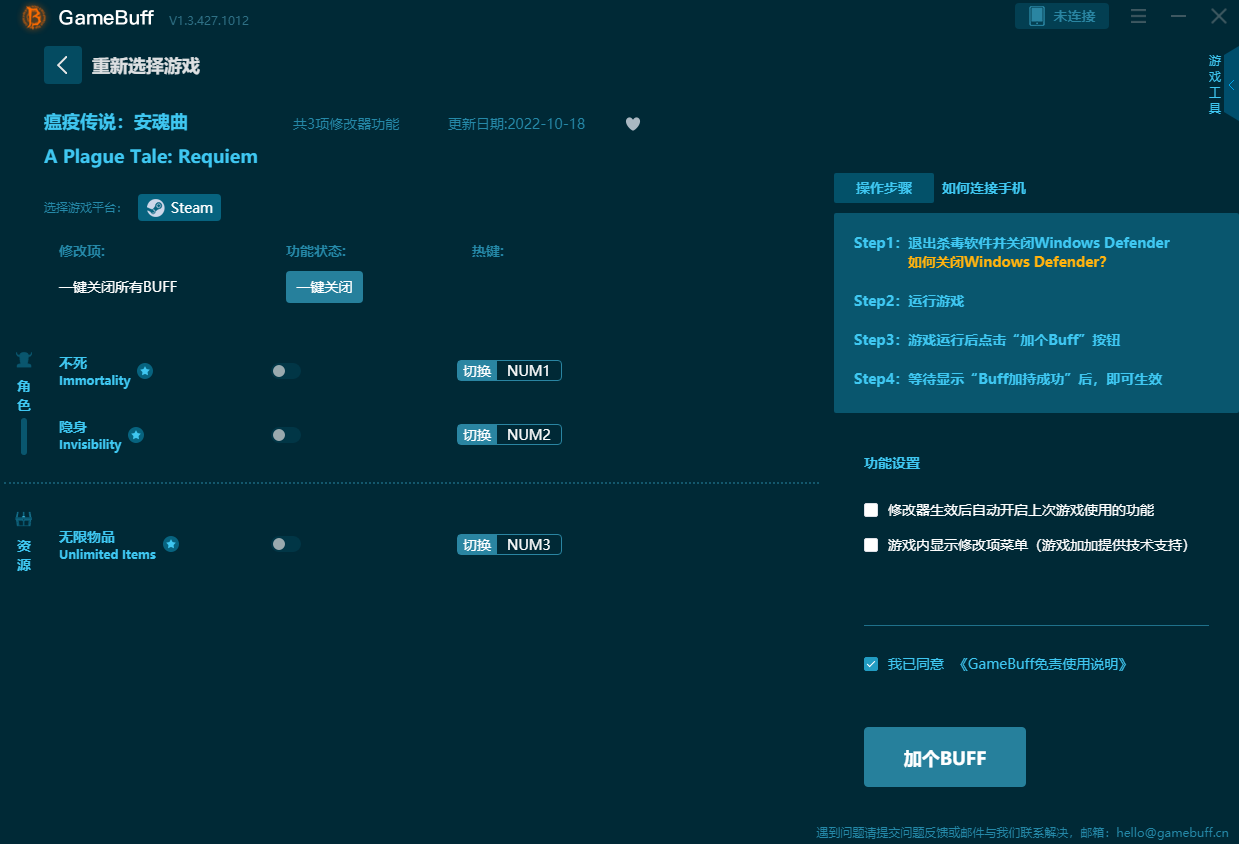Turn on the Unlimited Items toggle
The image size is (1239, 844).
click(285, 544)
